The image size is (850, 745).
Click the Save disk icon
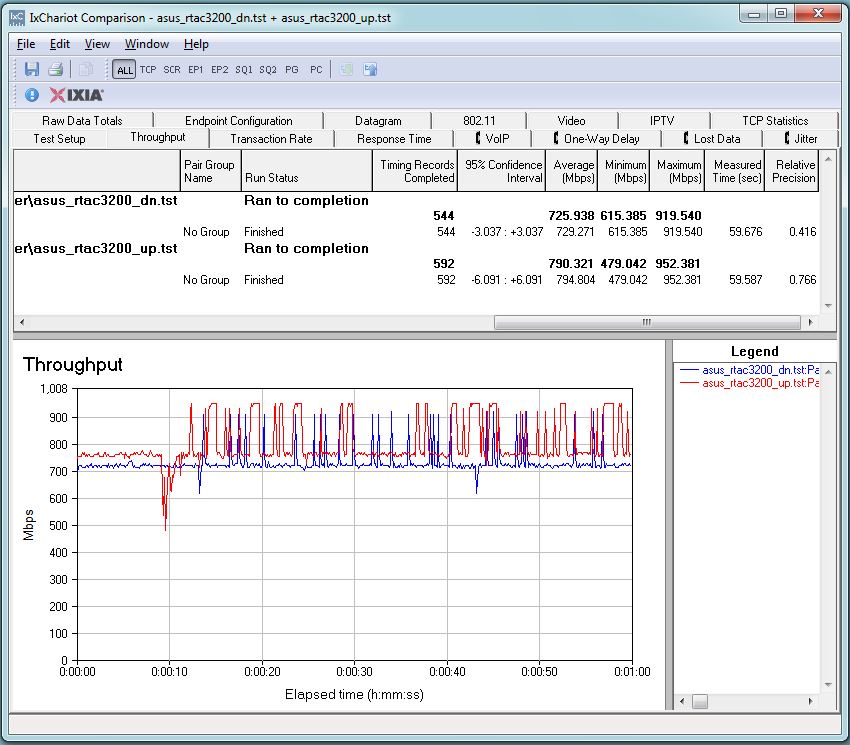pyautogui.click(x=31, y=69)
